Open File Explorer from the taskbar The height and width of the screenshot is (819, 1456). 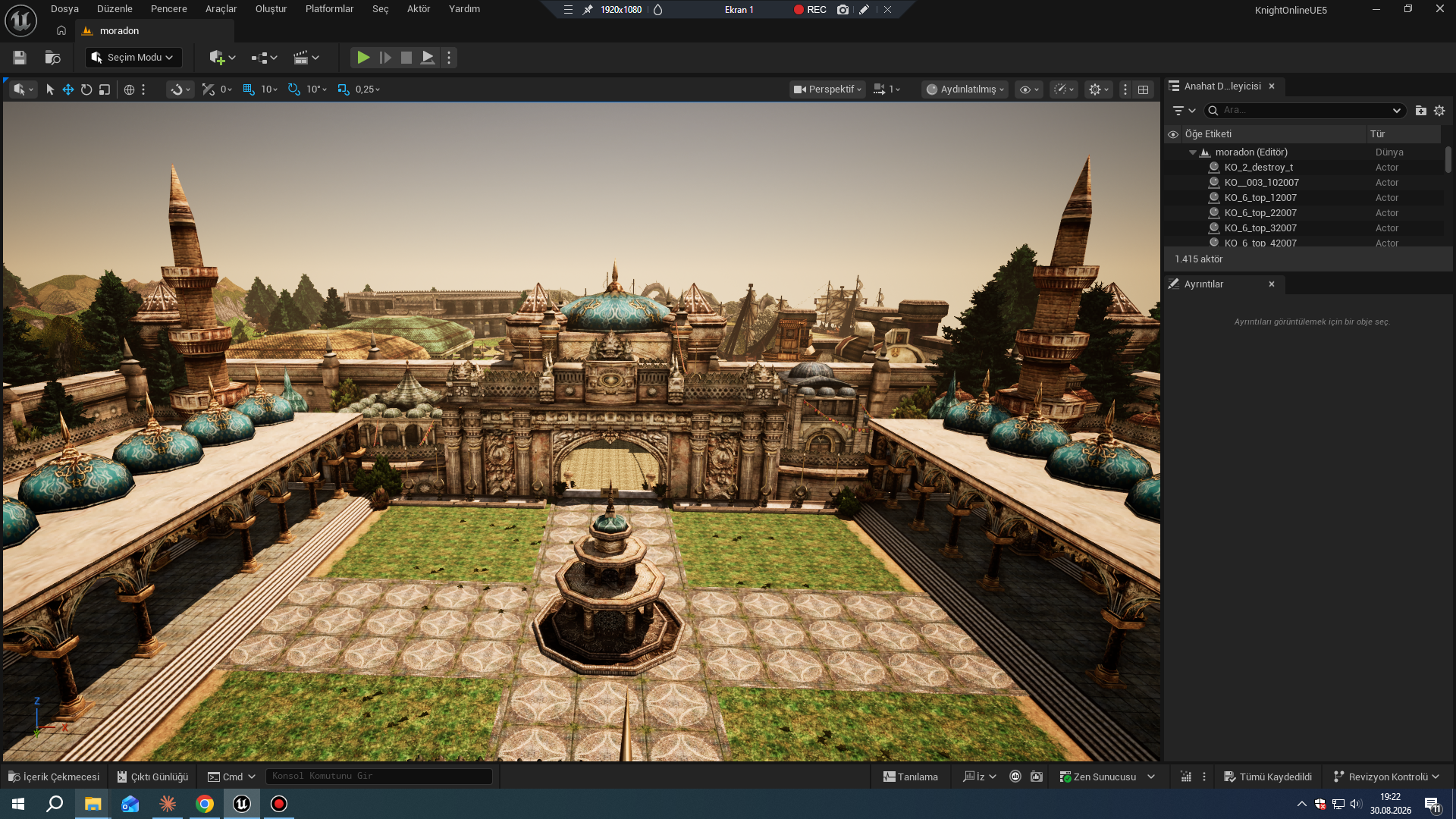point(93,804)
